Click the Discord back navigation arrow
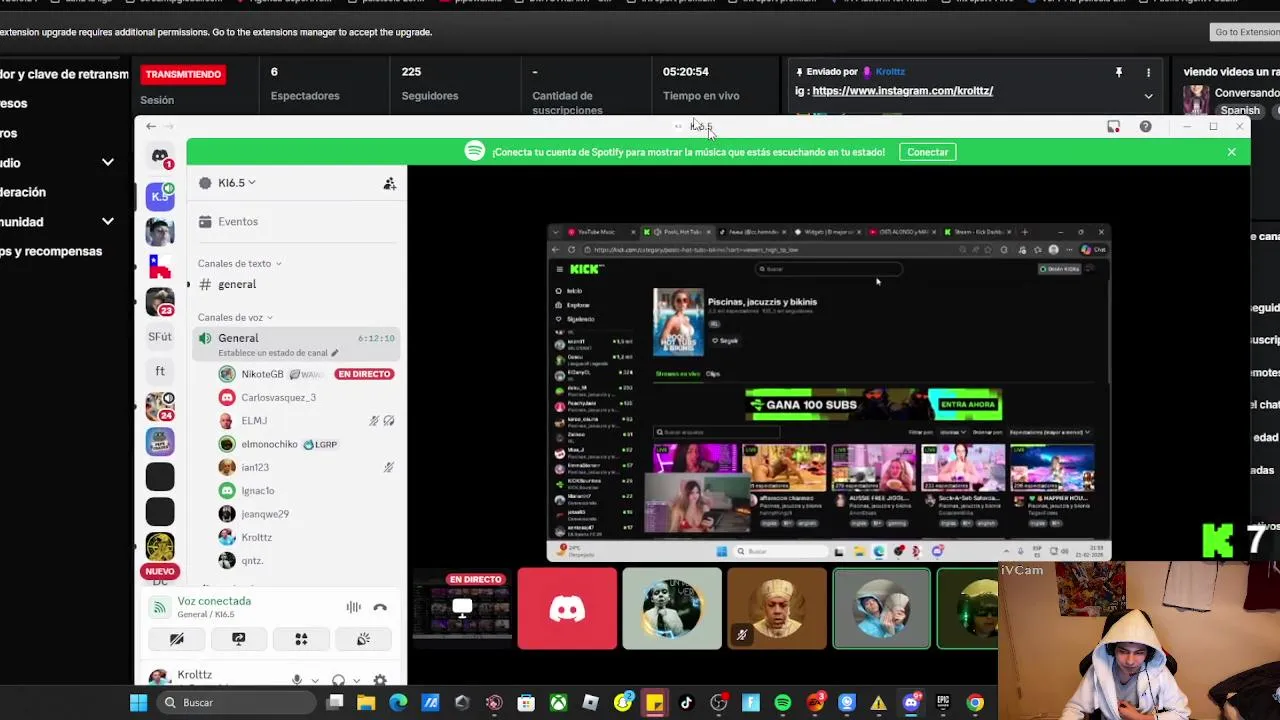1280x720 pixels. [150, 126]
